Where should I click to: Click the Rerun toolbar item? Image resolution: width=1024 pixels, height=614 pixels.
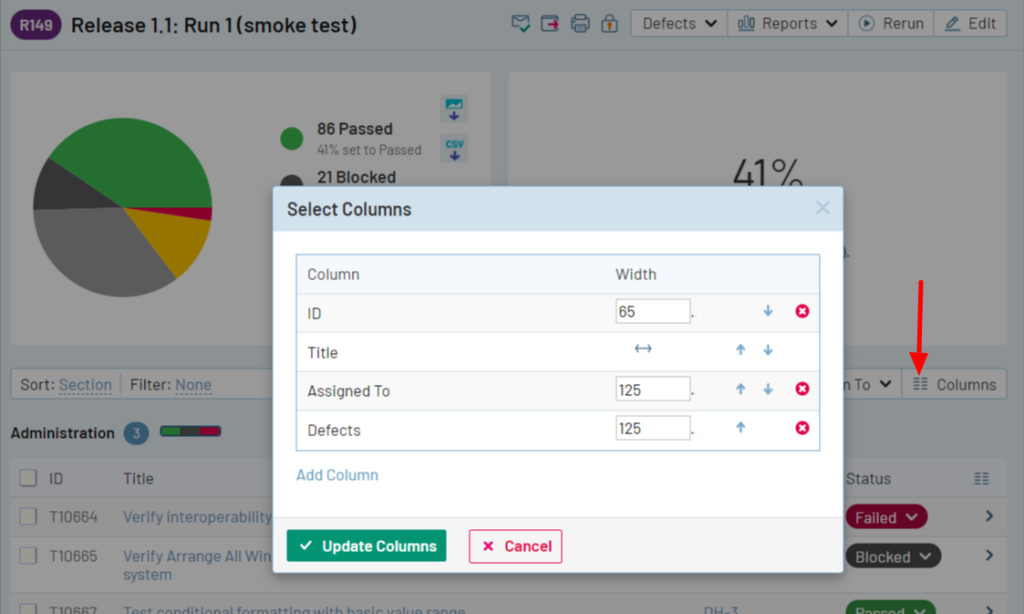(x=891, y=24)
